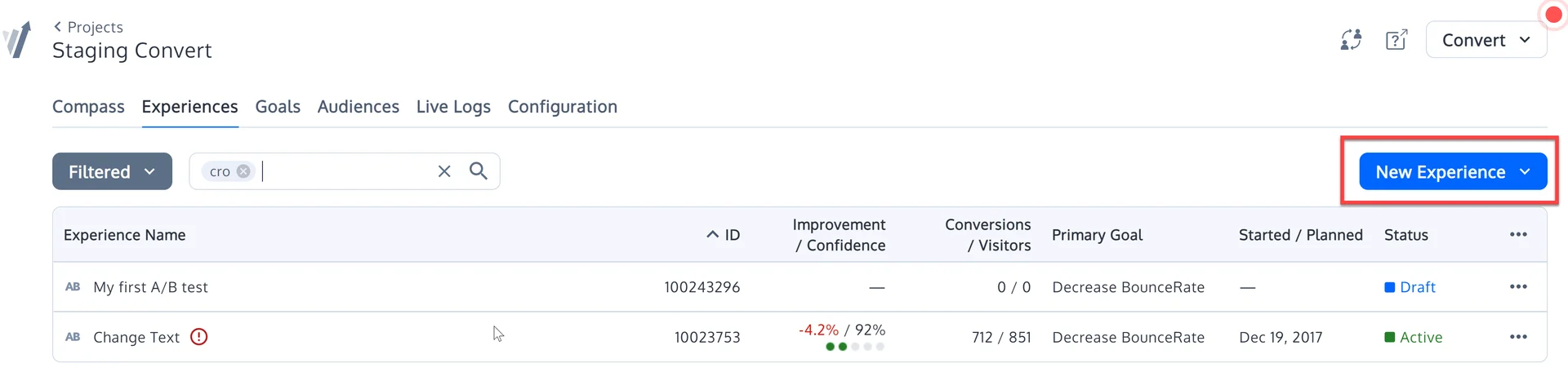The height and width of the screenshot is (381, 1568).
Task: Go back to Projects
Action: coord(88,27)
